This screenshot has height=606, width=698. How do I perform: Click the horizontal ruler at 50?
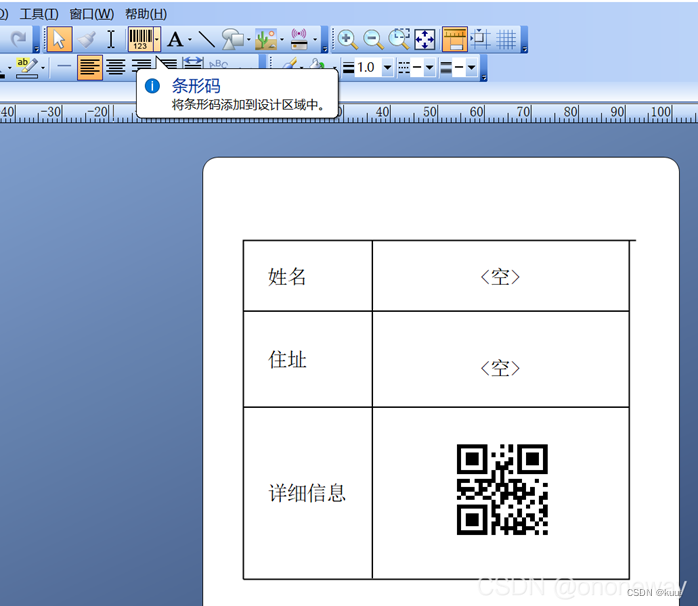430,111
